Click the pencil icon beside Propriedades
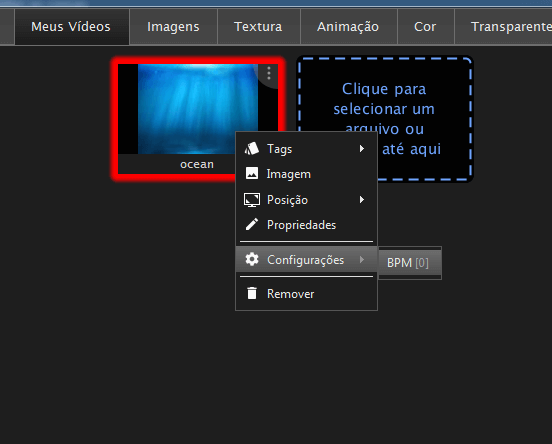This screenshot has width=552, height=444. 252,224
